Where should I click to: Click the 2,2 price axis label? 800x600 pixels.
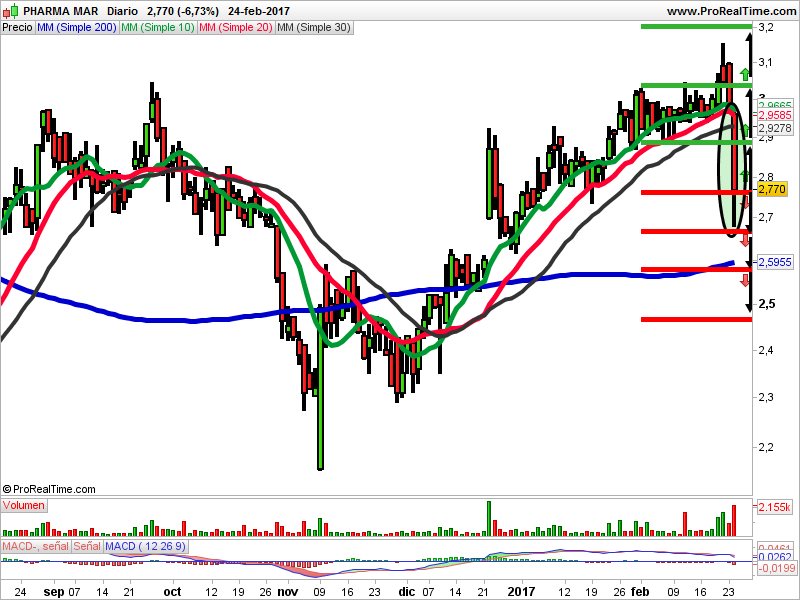[x=766, y=447]
